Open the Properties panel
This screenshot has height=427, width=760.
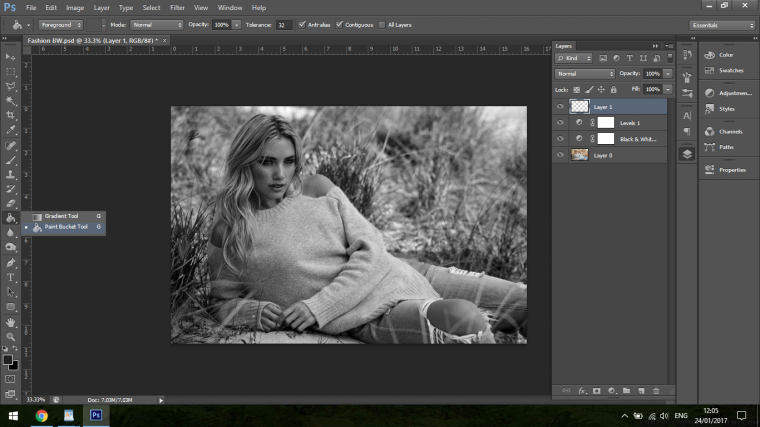coord(732,170)
